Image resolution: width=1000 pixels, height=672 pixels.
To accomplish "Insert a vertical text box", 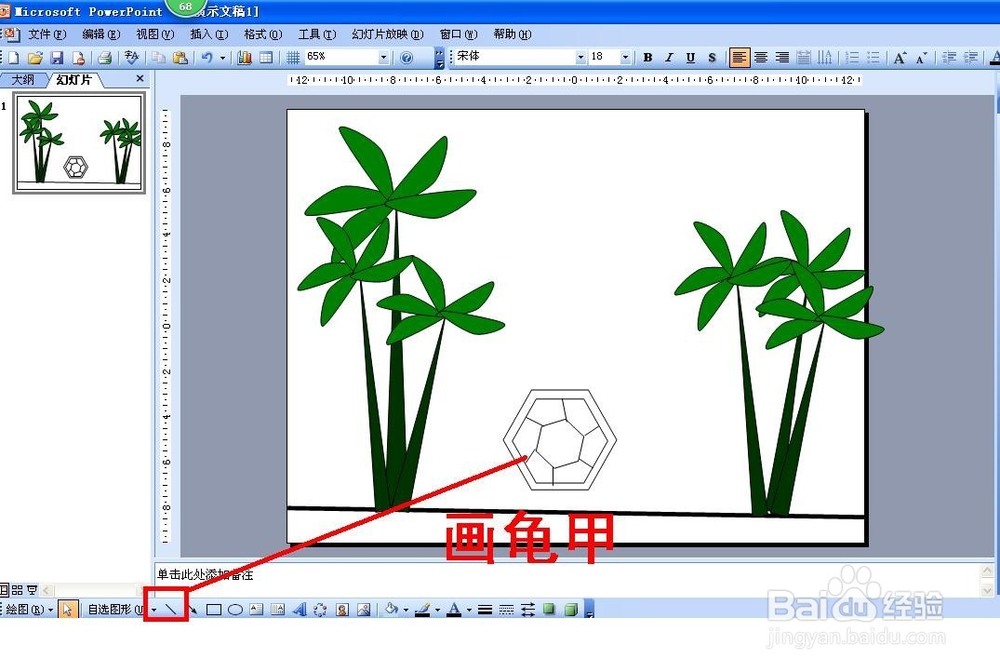I will pos(277,610).
